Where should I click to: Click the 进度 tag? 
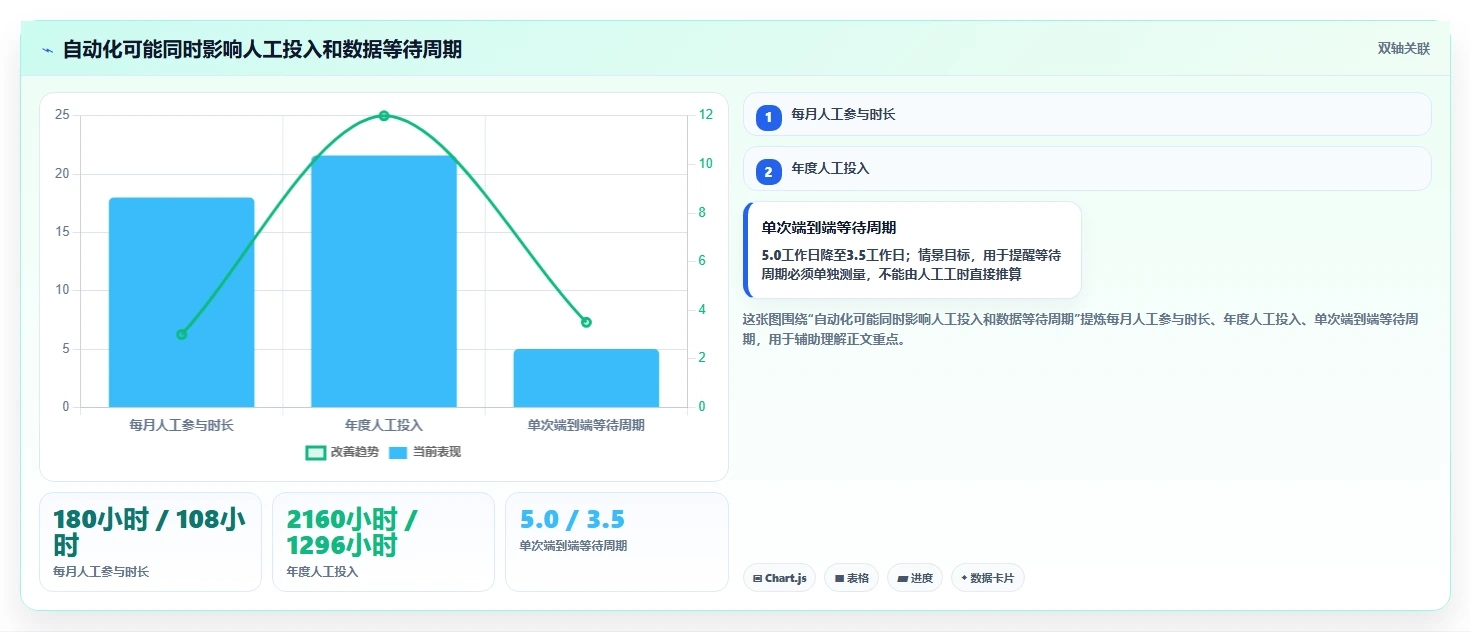pyautogui.click(x=915, y=578)
